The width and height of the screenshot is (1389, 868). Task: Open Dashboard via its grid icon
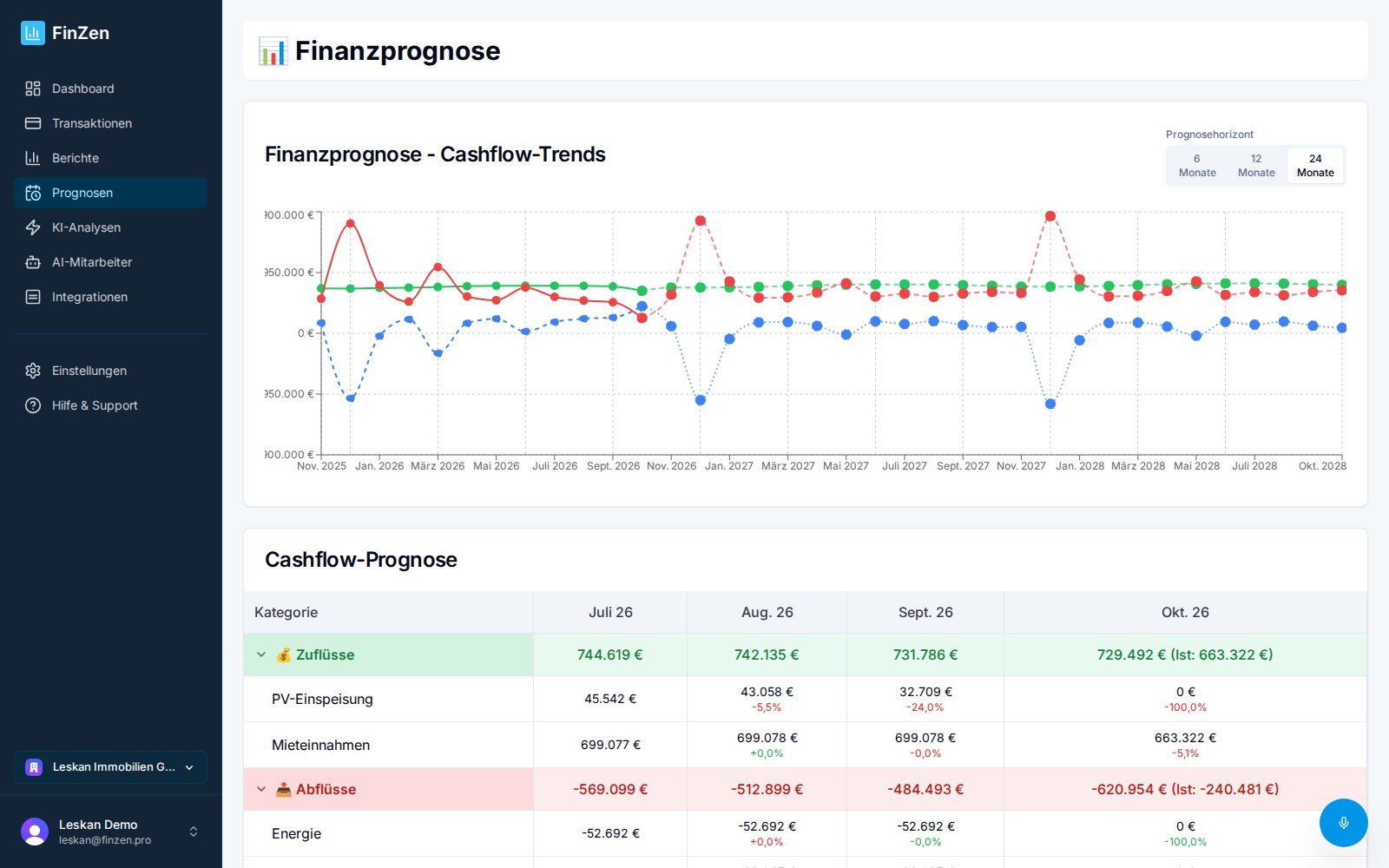[x=33, y=89]
